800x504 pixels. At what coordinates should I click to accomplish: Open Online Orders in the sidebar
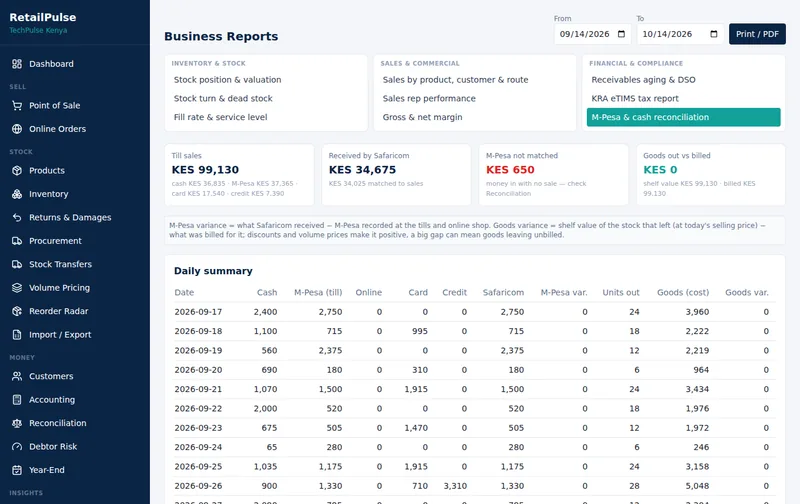point(75,129)
